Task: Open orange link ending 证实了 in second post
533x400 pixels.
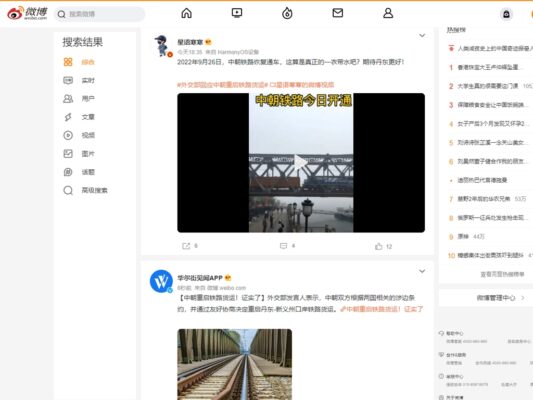Action: [x=382, y=309]
